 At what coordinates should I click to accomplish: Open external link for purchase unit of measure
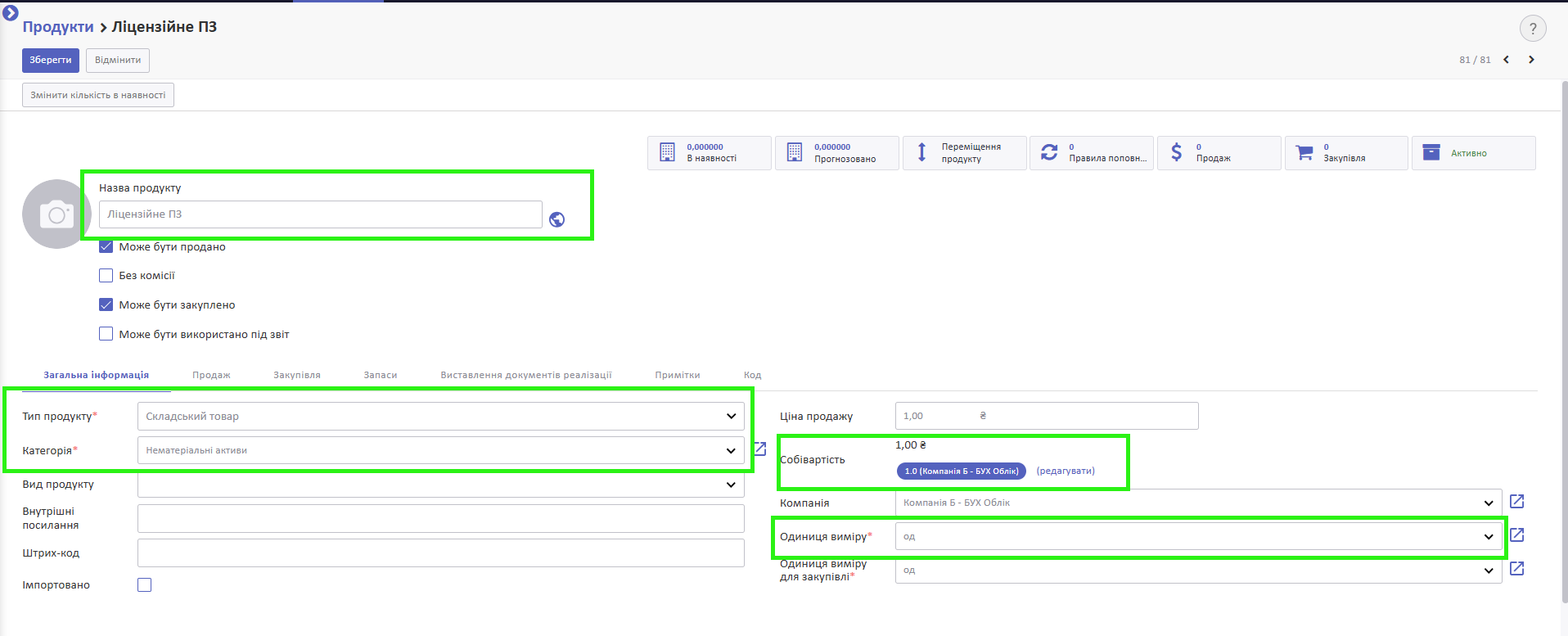tap(1516, 568)
